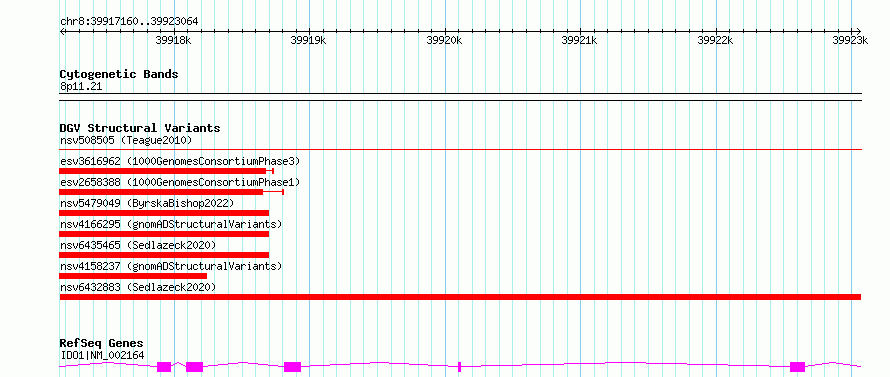Open variant nsv4158237 label

(171, 266)
